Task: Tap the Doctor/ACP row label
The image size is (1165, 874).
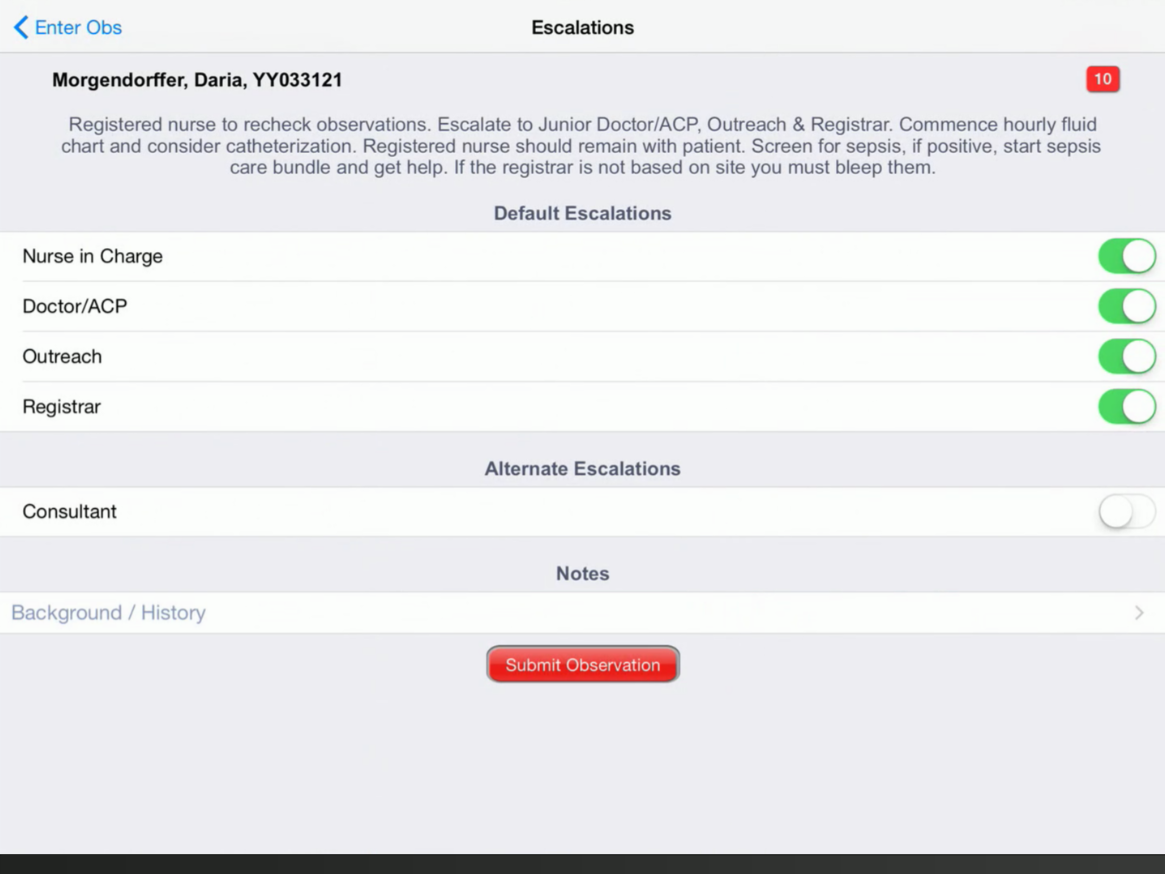Action: (75, 306)
